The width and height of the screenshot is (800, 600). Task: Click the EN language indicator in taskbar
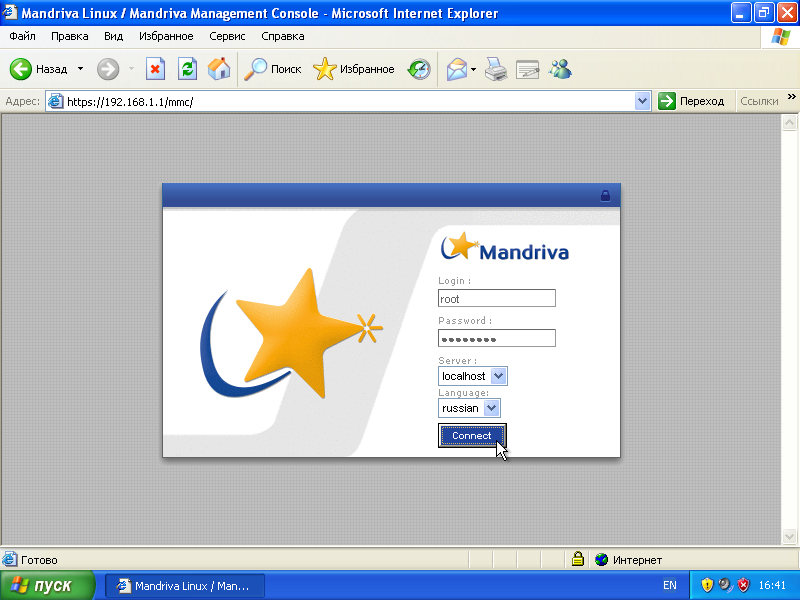670,585
